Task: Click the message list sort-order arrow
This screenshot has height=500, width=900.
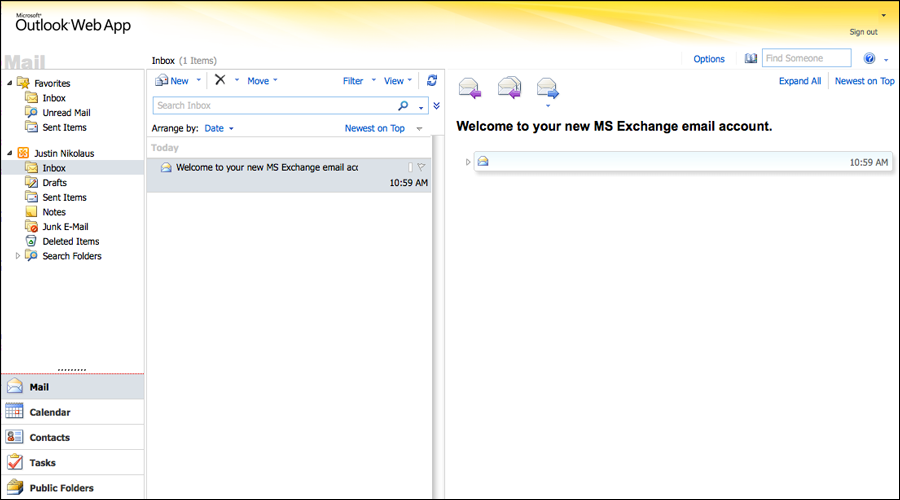Action: 420,129
